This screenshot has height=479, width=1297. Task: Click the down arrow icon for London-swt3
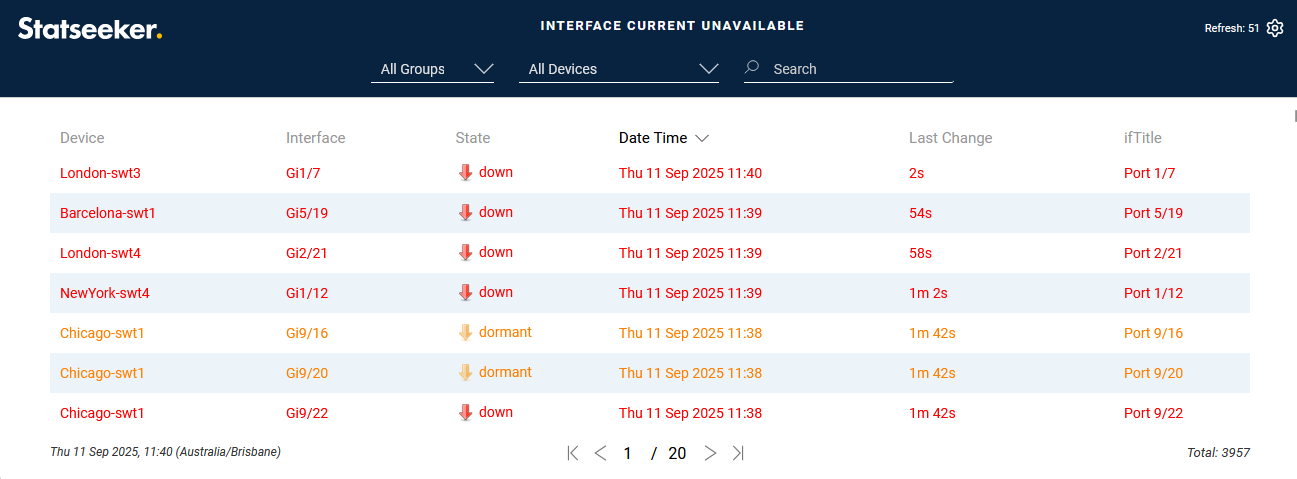pos(465,173)
